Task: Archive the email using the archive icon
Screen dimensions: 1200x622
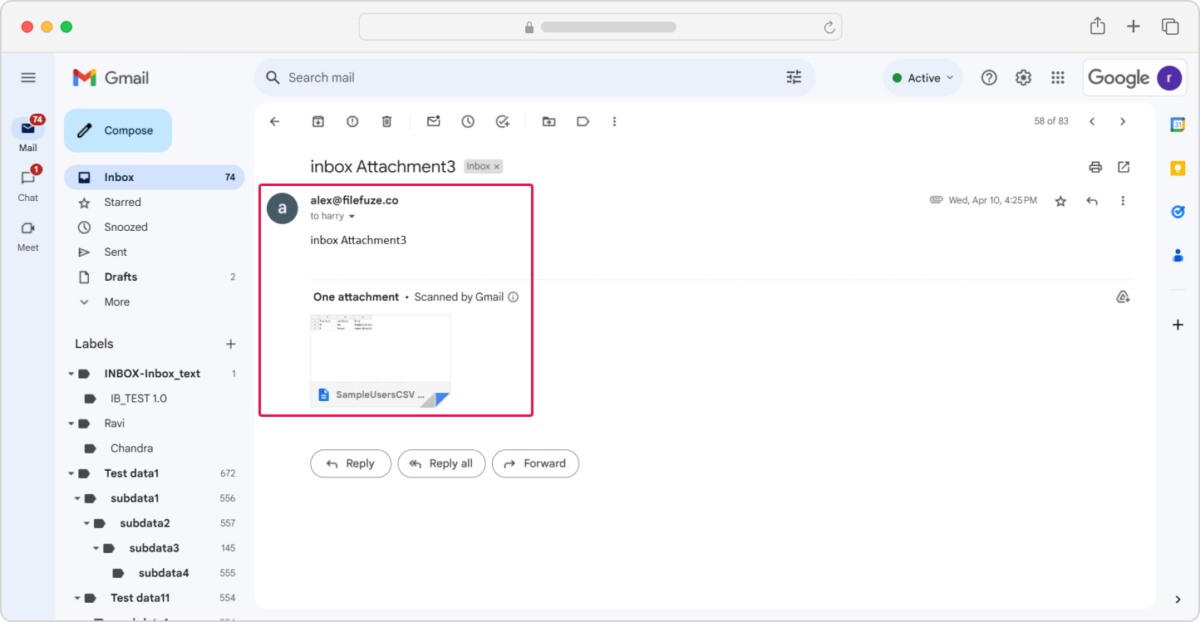Action: [x=318, y=121]
